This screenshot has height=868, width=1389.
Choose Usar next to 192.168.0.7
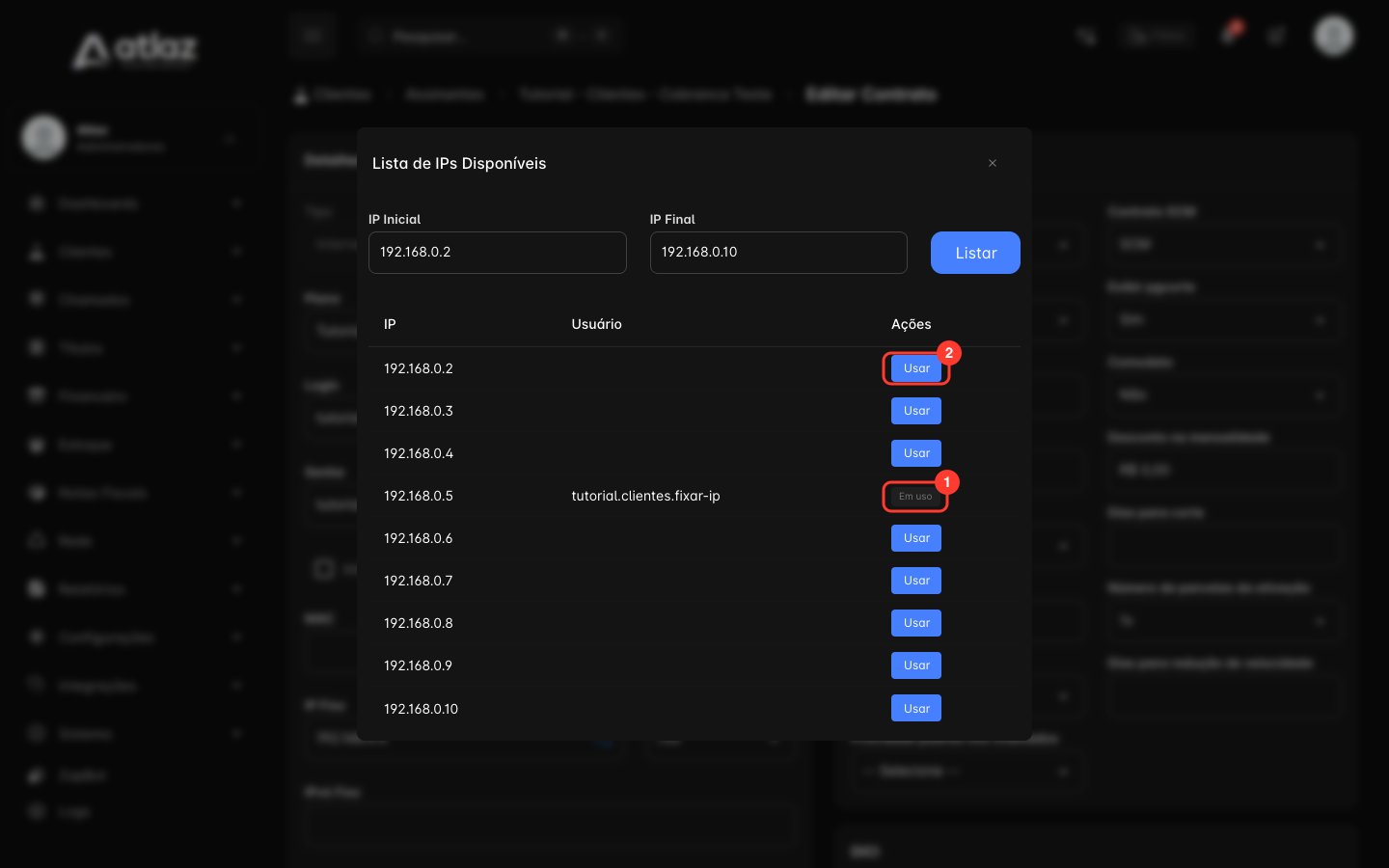[916, 581]
